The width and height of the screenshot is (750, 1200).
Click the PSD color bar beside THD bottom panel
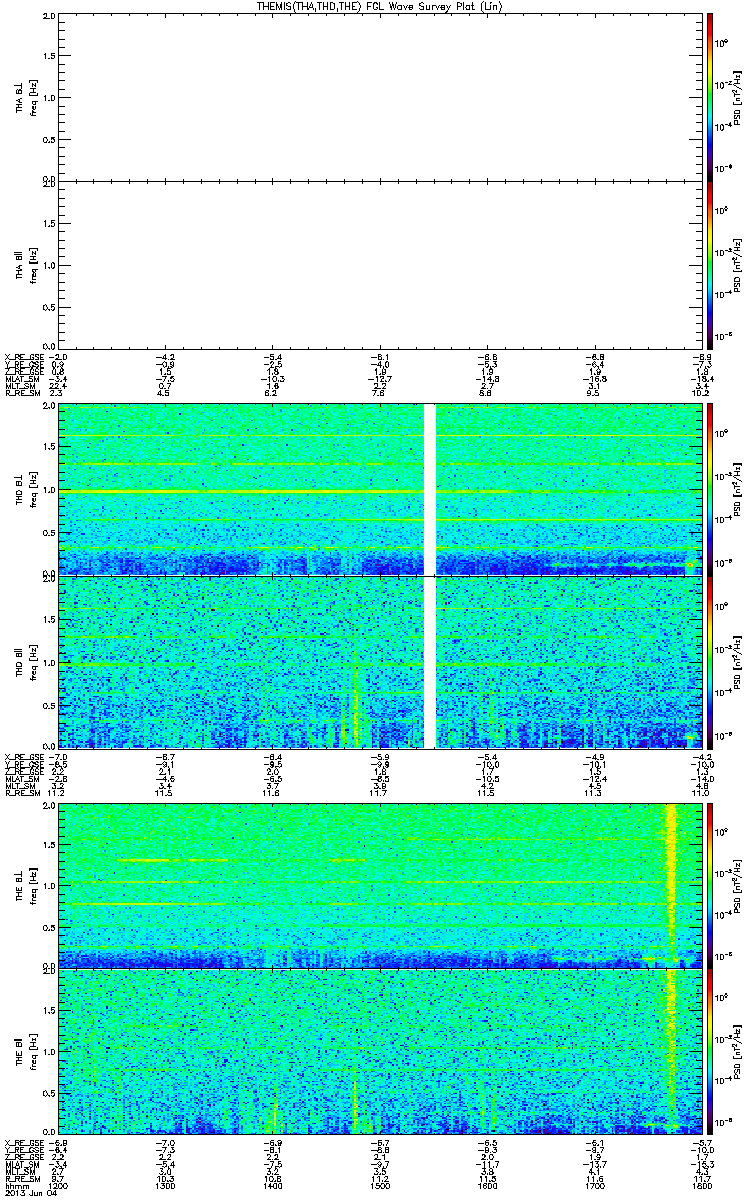pyautogui.click(x=709, y=662)
